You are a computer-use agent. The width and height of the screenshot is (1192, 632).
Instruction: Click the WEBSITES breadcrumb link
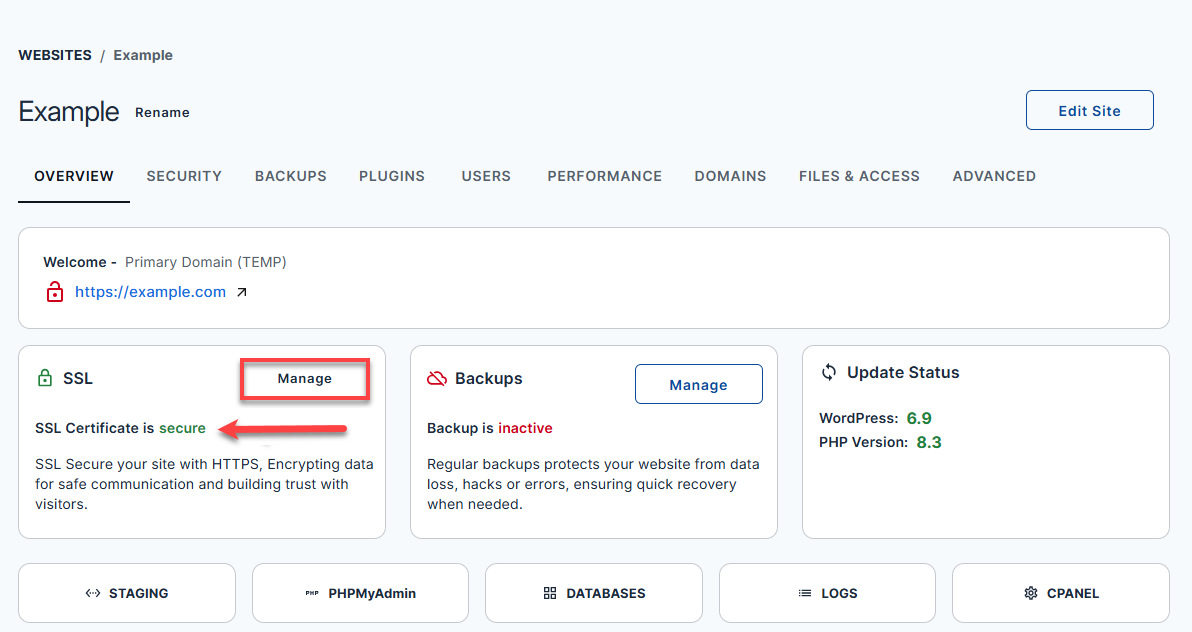(55, 56)
